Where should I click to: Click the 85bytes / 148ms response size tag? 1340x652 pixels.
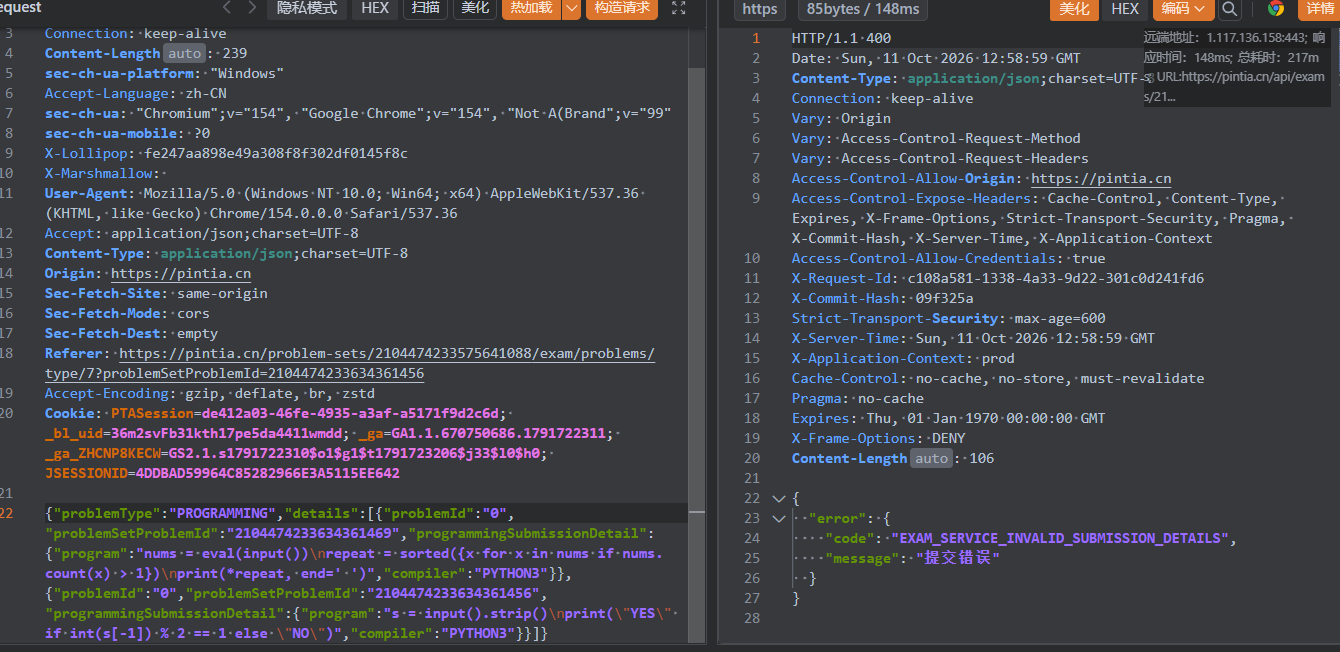click(861, 9)
